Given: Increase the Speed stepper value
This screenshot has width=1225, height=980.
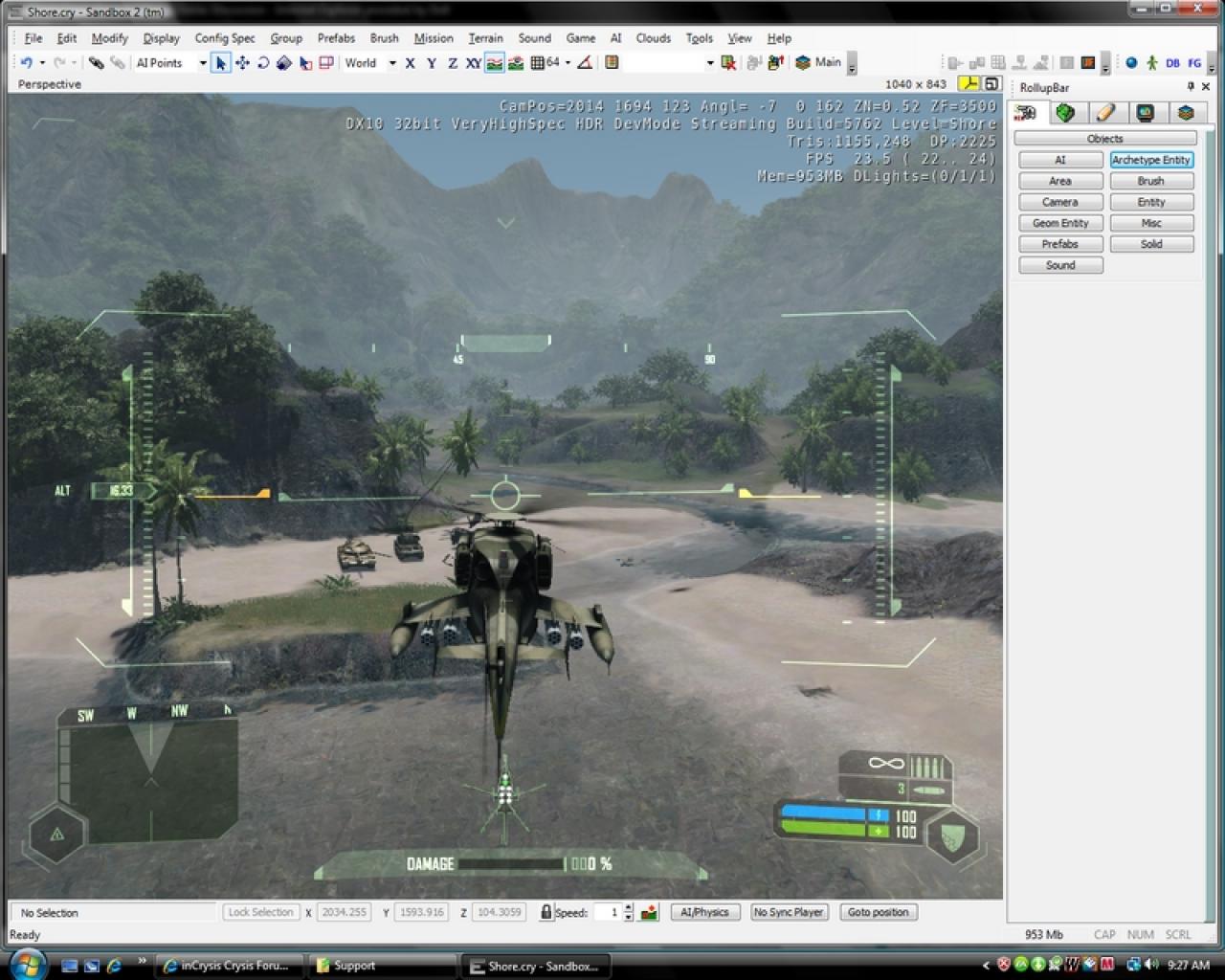Looking at the screenshot, I should point(628,908).
